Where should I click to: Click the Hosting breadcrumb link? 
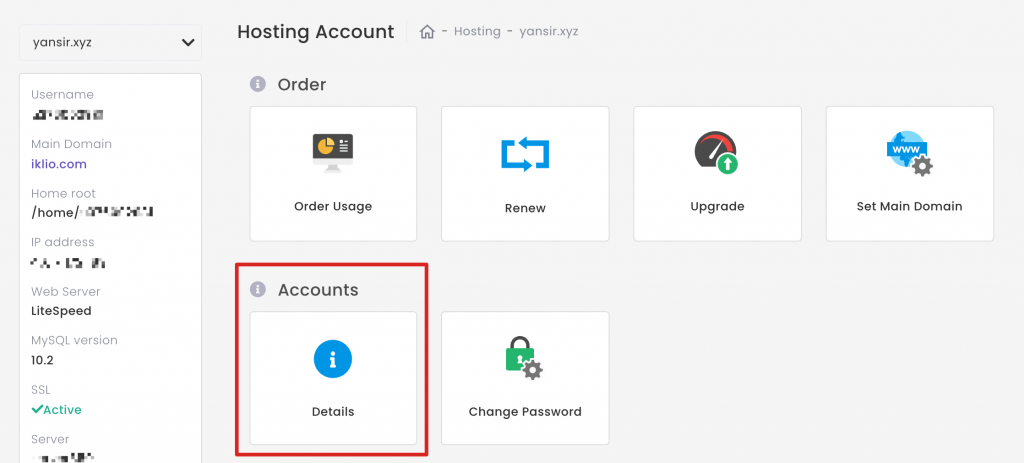(x=477, y=32)
